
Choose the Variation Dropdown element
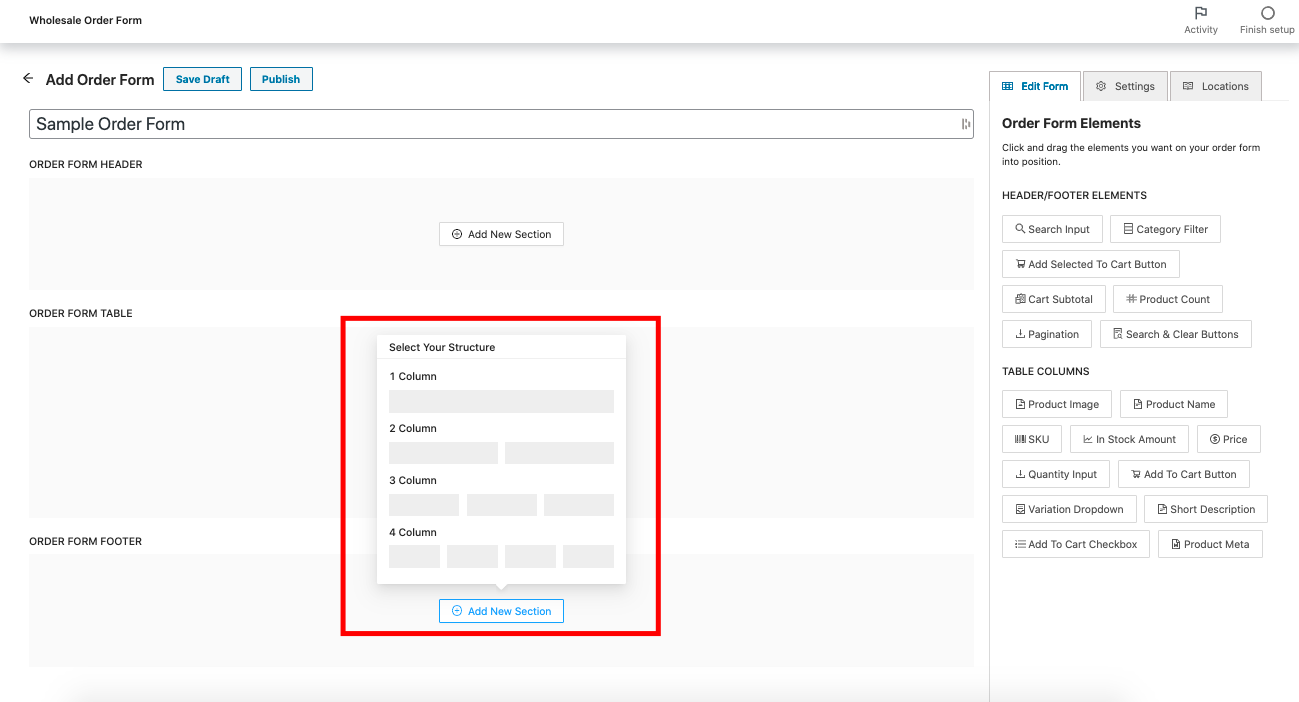coord(1068,509)
